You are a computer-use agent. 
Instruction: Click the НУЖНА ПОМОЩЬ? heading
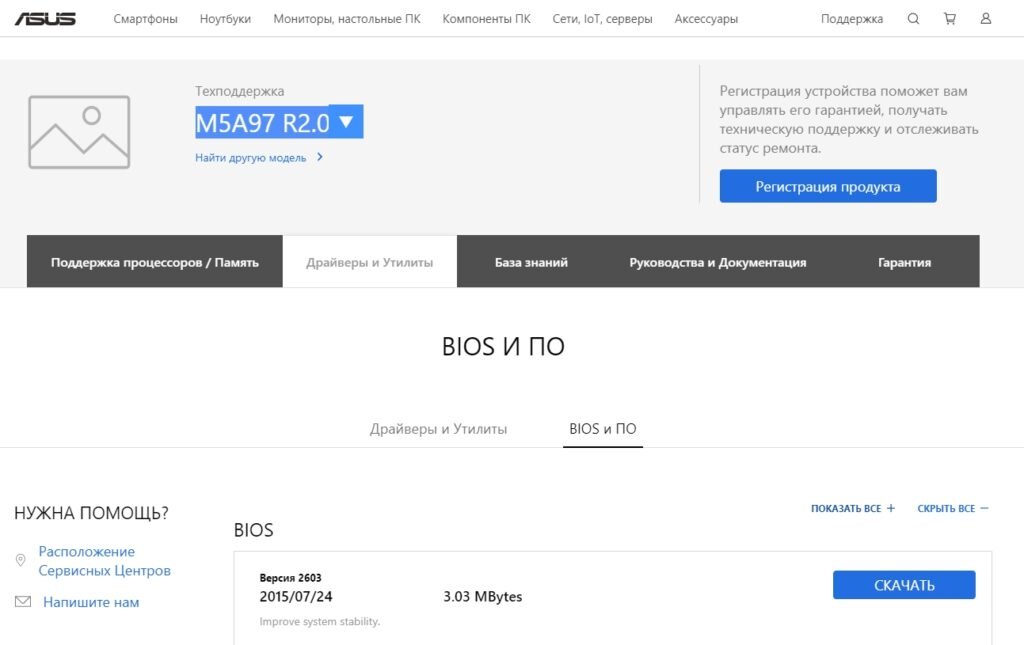pos(91,513)
